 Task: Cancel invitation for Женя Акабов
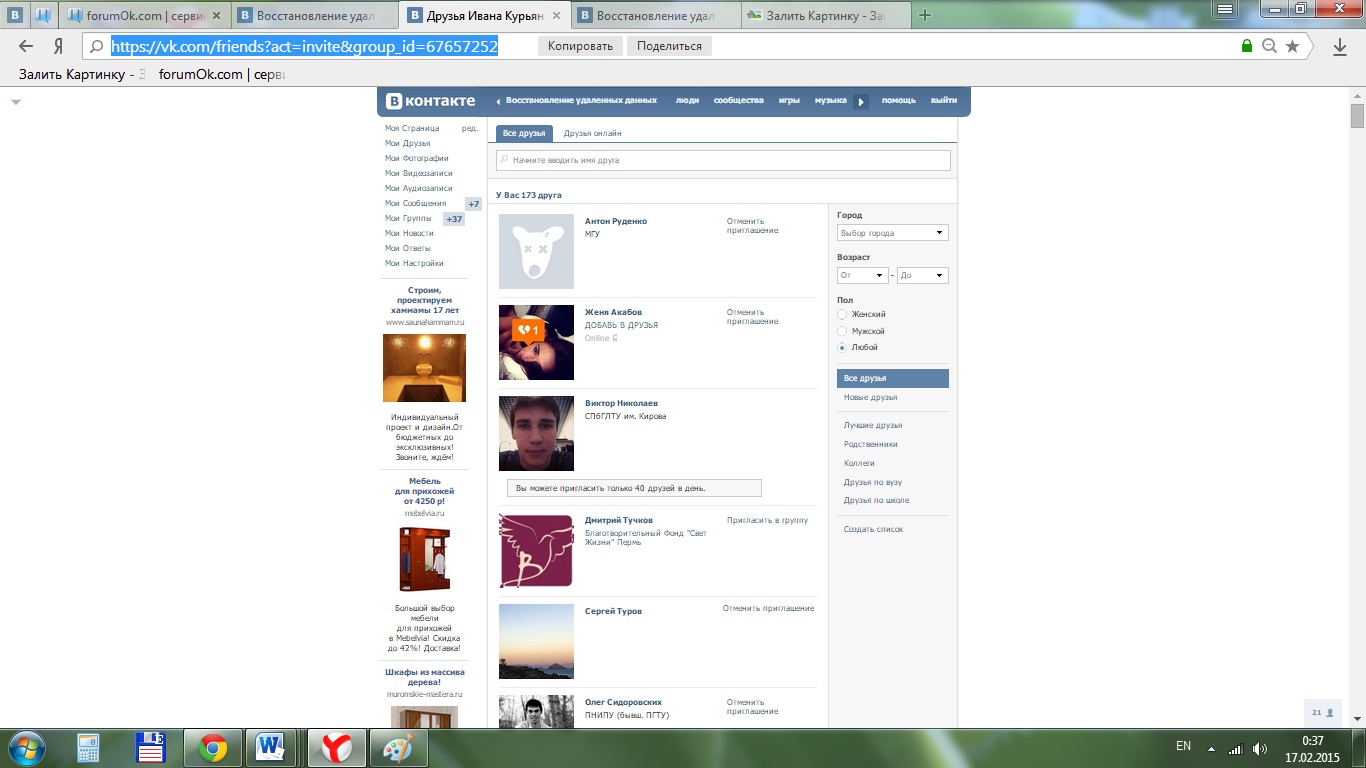pos(752,317)
